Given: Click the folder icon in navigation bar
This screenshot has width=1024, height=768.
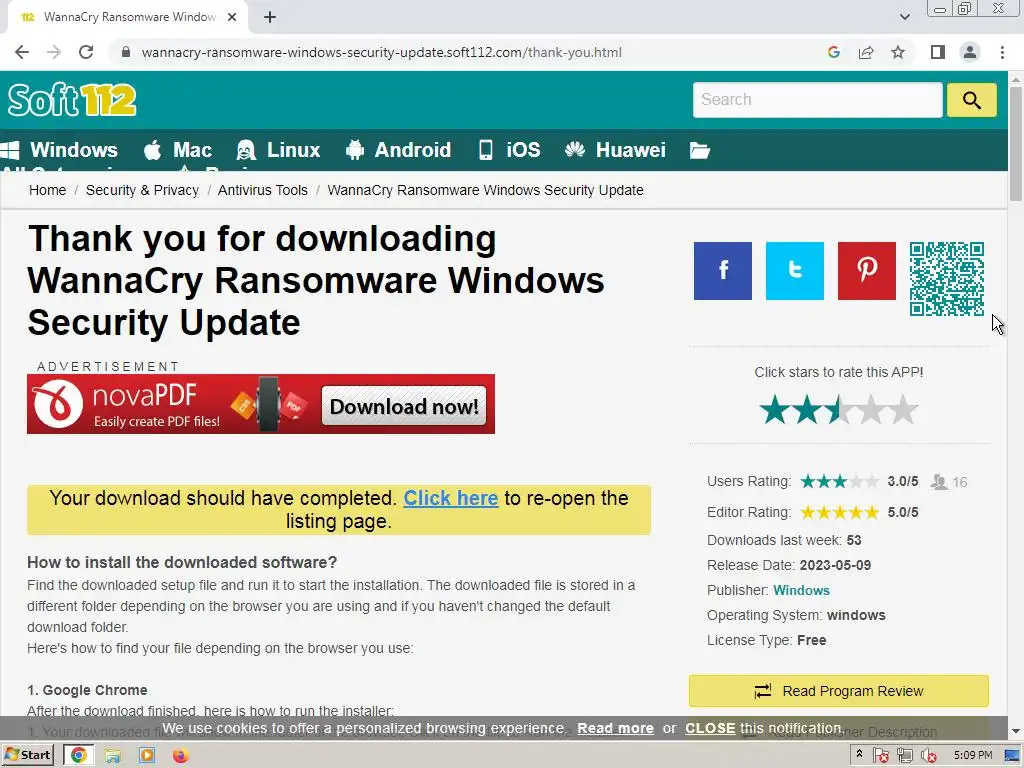Looking at the screenshot, I should pos(699,151).
